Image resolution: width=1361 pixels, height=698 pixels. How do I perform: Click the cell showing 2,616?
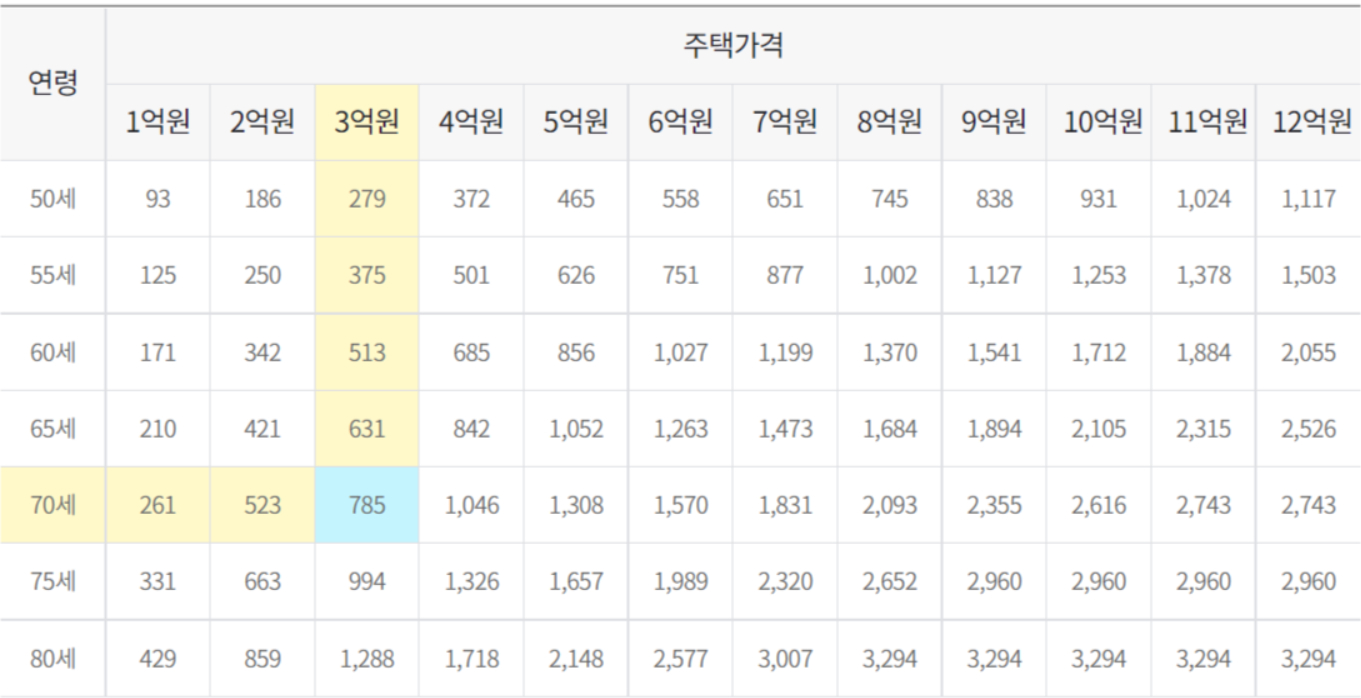1098,505
